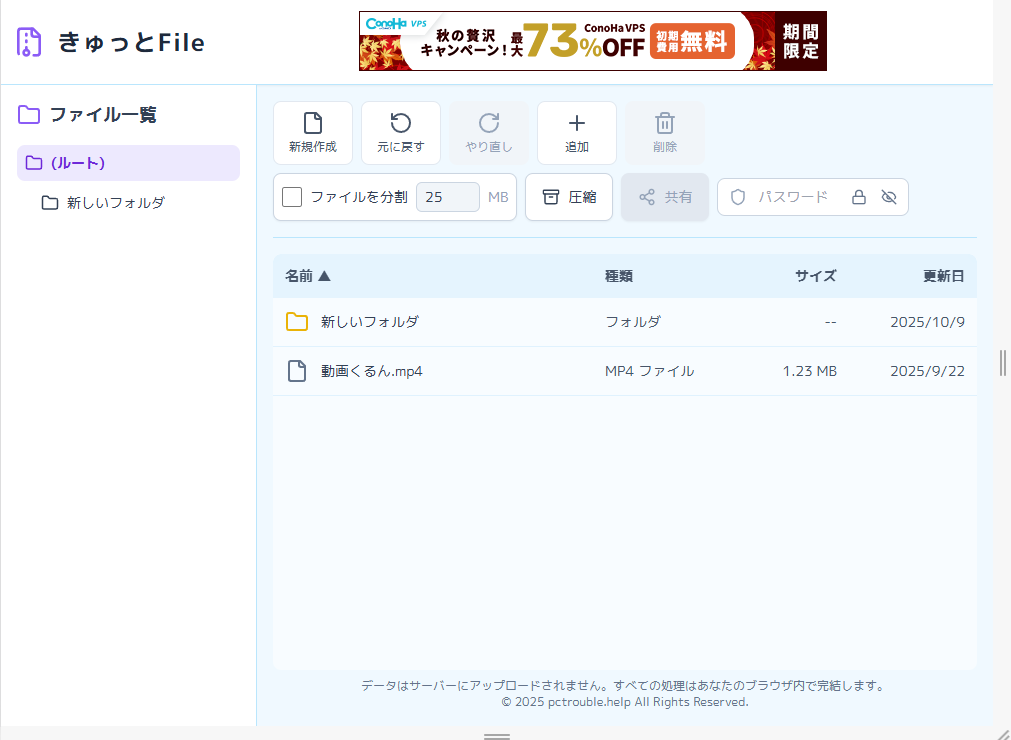Viewport: 1011px width, 740px height.
Task: Click the 新規作成 new file icon
Action: click(312, 123)
